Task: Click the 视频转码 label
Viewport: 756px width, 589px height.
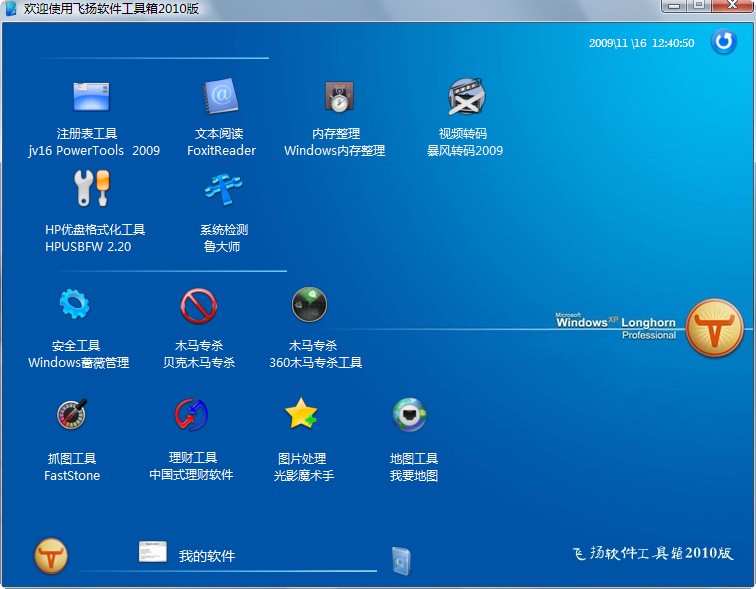Action: (x=463, y=134)
